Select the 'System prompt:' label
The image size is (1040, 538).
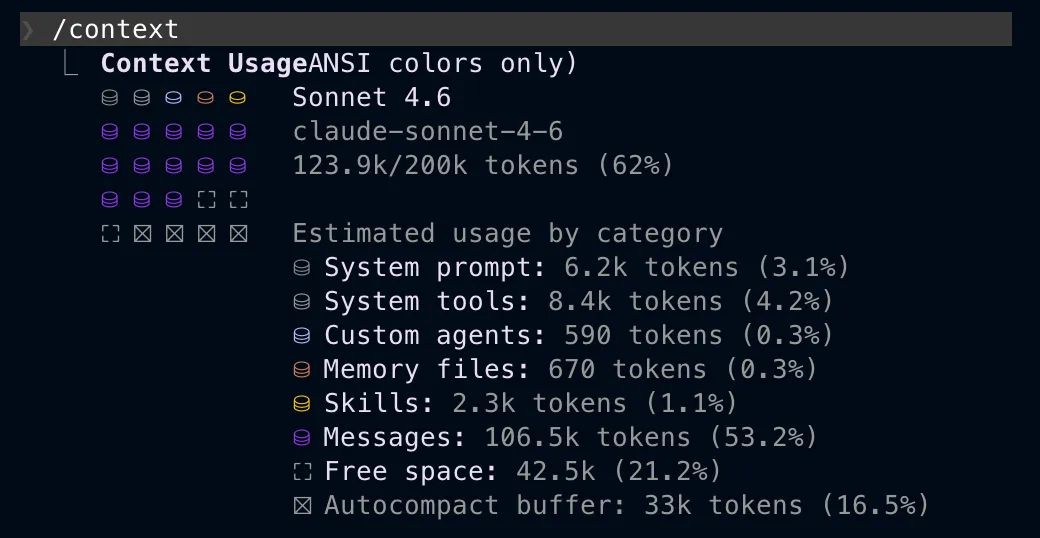pos(435,267)
